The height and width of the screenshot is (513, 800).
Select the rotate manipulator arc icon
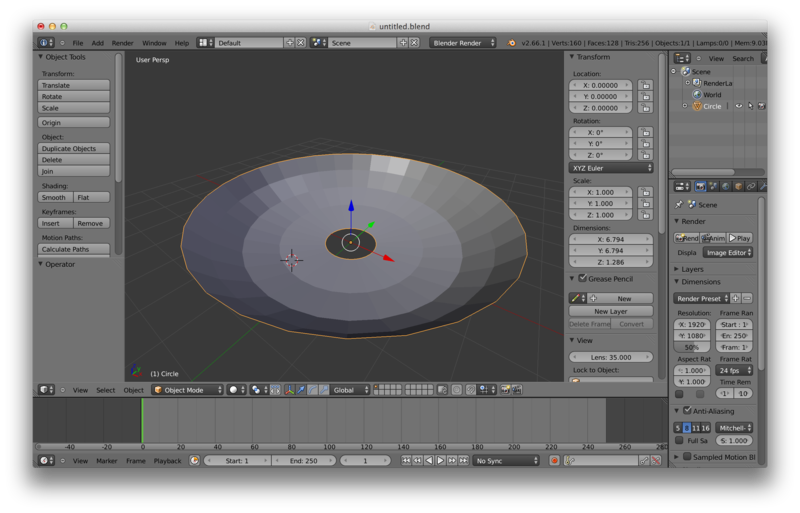coord(312,390)
